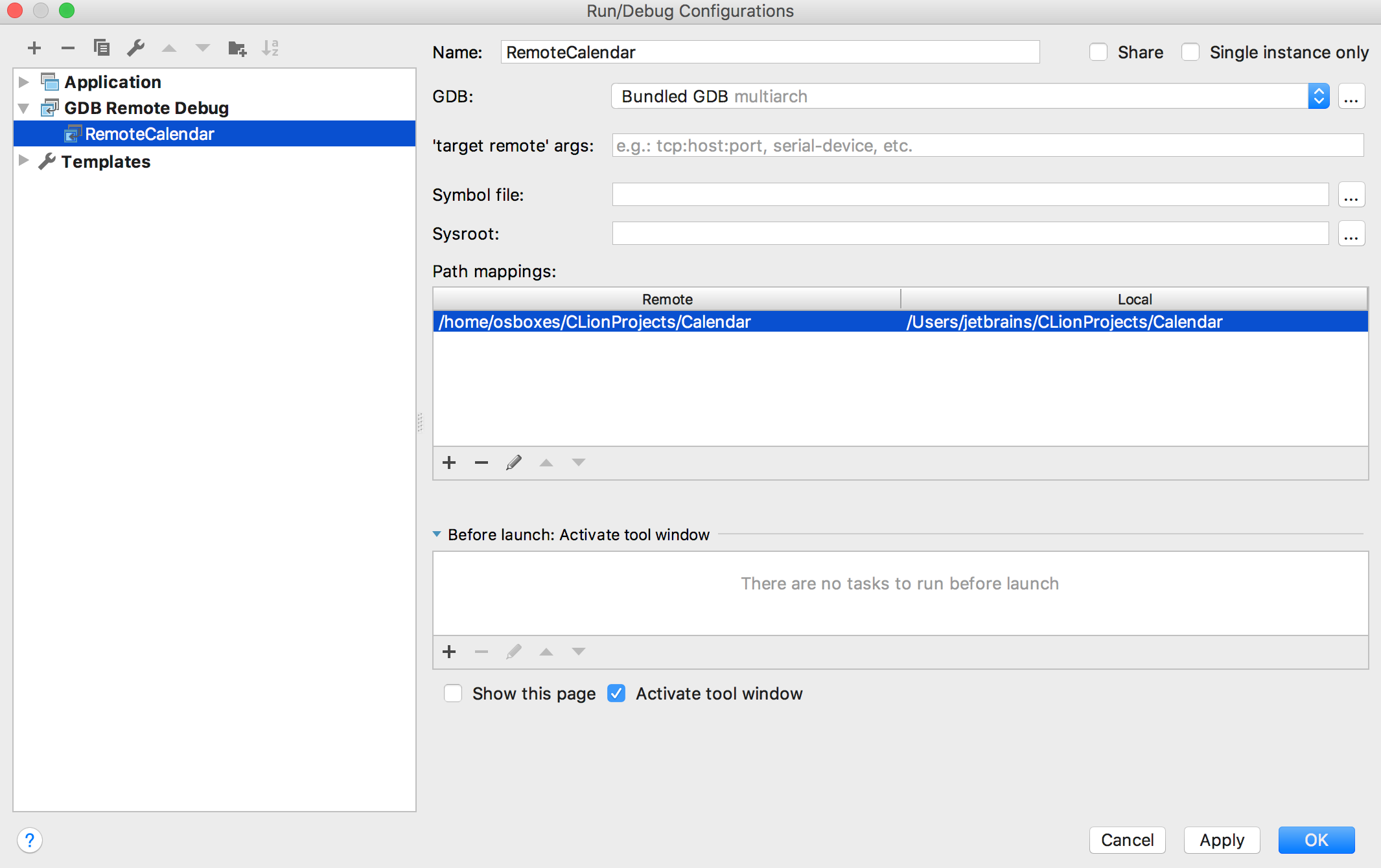
Task: Add a before launch task
Action: pyautogui.click(x=449, y=652)
